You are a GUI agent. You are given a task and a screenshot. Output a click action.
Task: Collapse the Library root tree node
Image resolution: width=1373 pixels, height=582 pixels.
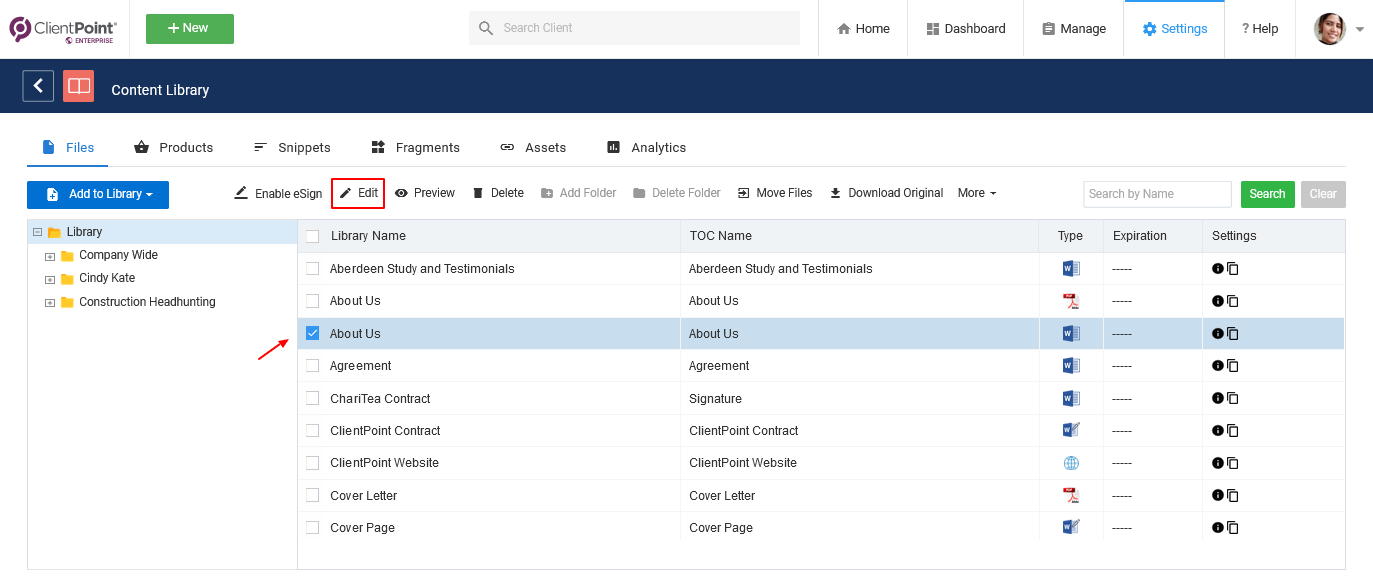[x=37, y=232]
